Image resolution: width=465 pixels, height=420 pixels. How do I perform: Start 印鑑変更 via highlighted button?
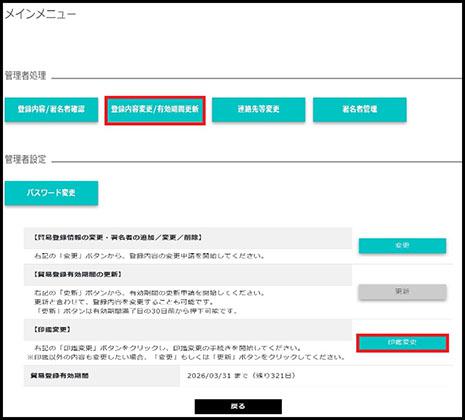point(402,343)
